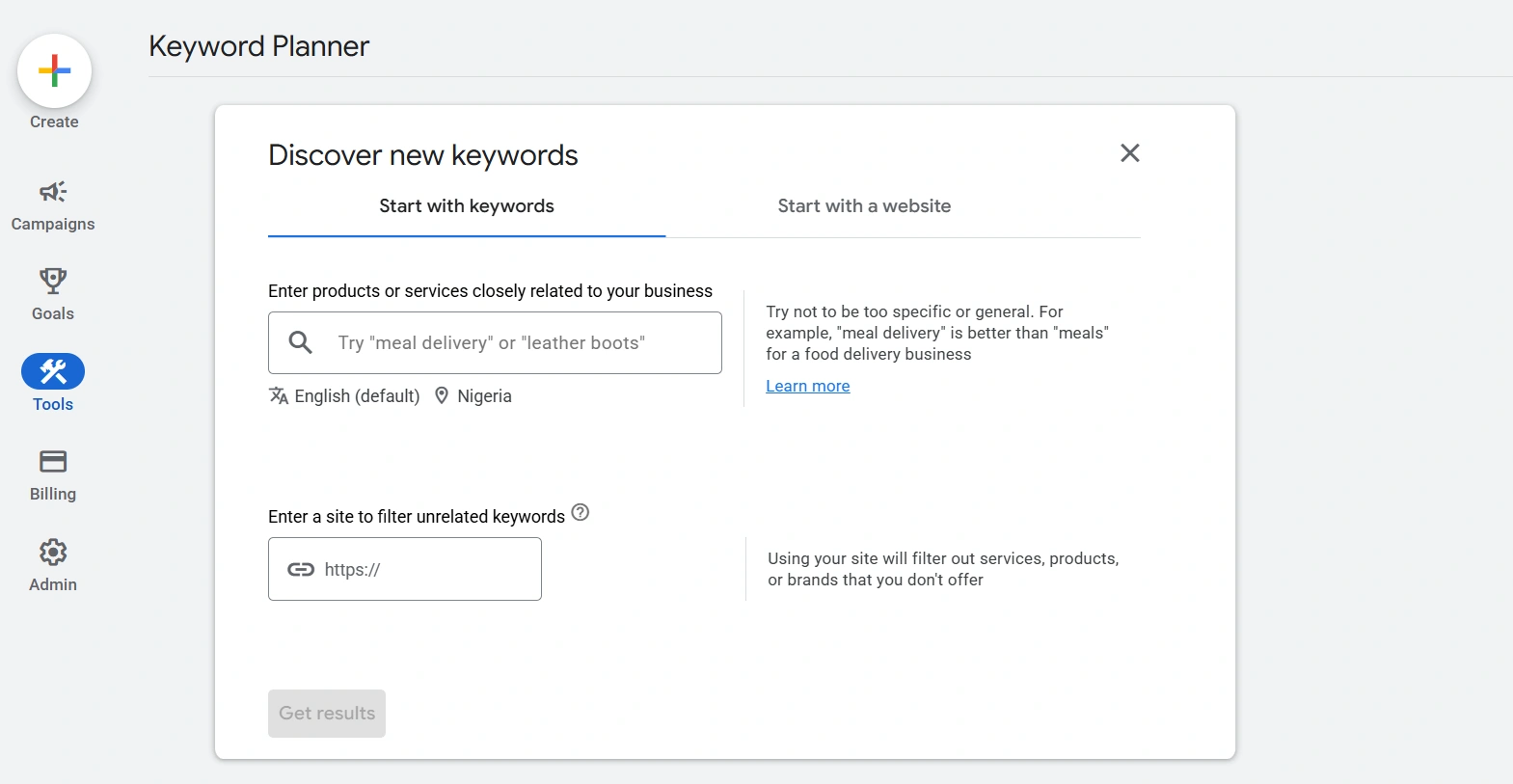
Task: Click the magnifier icon in keyword field
Action: click(301, 342)
